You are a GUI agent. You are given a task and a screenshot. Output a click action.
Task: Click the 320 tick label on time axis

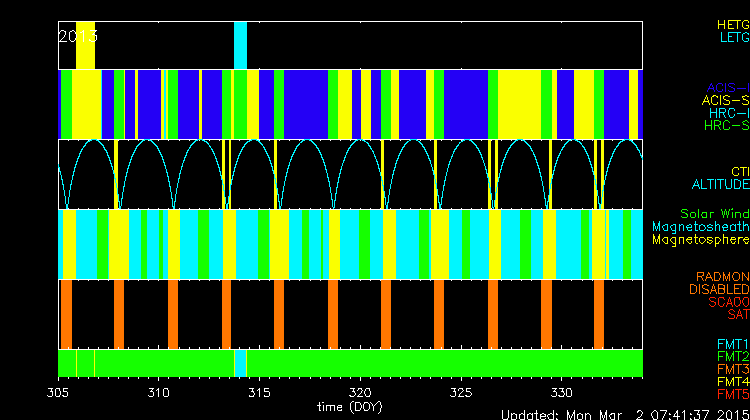coord(360,392)
